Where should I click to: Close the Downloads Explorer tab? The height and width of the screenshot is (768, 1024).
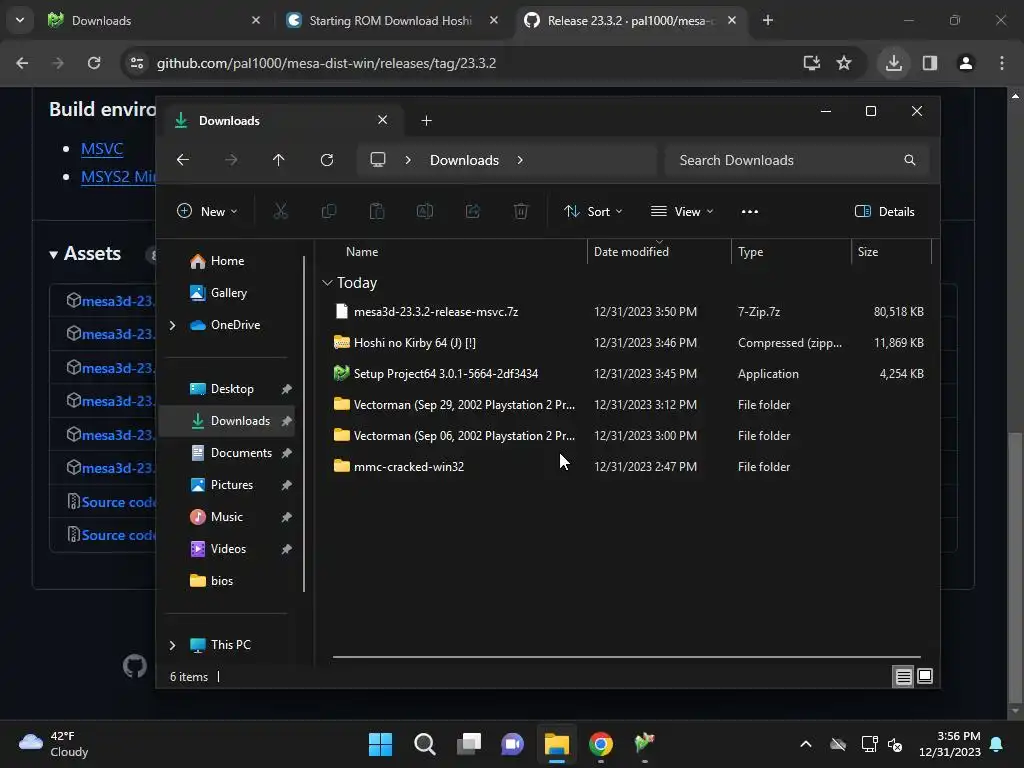pyautogui.click(x=383, y=120)
